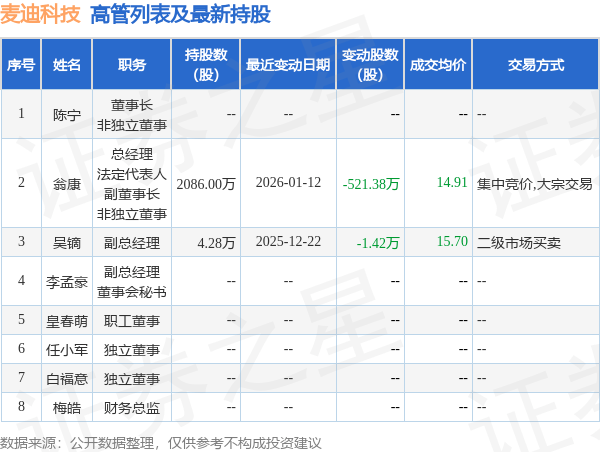Click serial number 1
This screenshot has height=452, width=600.
pyautogui.click(x=21, y=113)
